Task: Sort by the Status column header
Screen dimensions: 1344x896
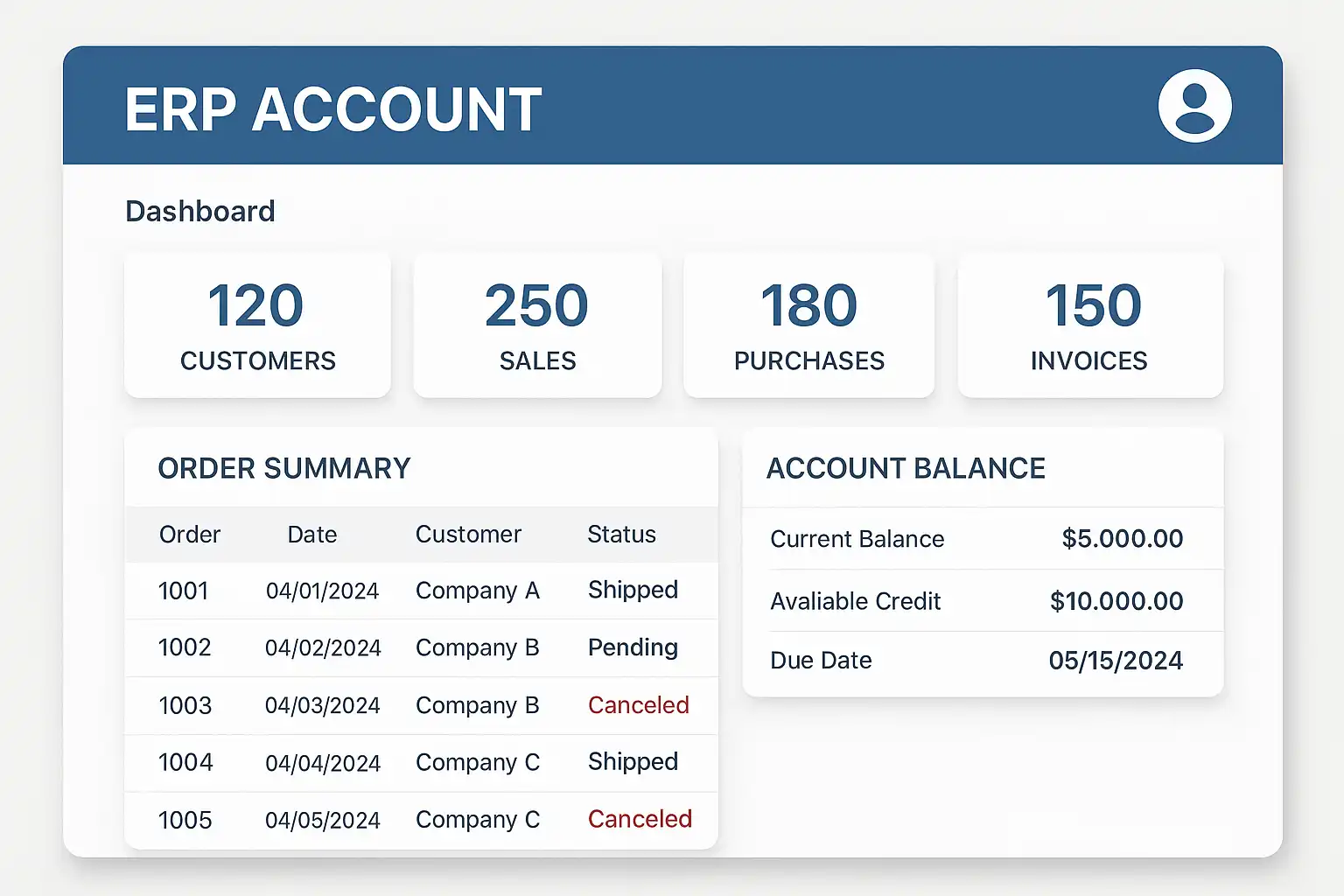Action: pyautogui.click(x=621, y=535)
